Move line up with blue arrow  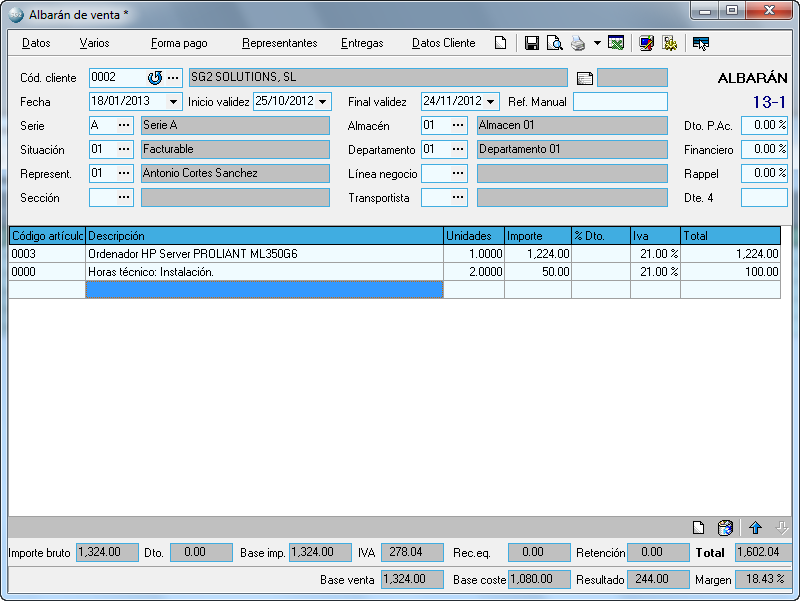(x=755, y=528)
